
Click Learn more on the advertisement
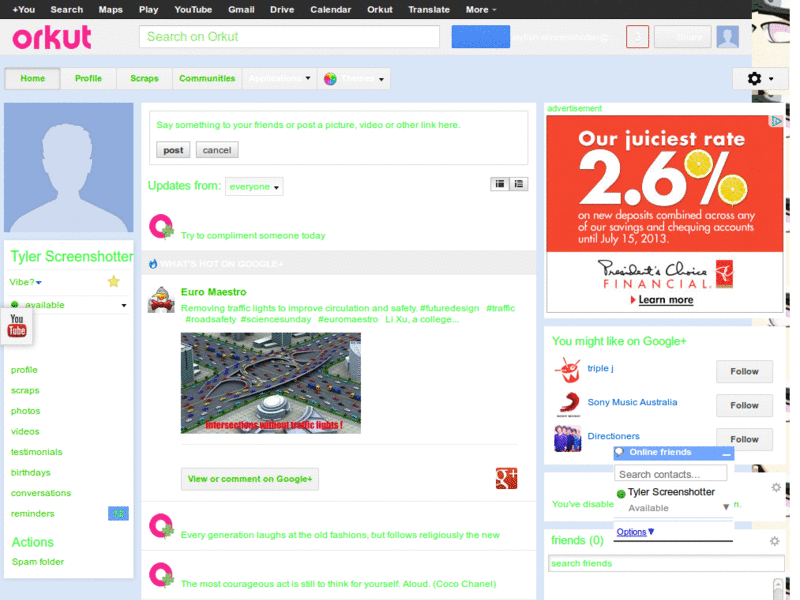665,300
